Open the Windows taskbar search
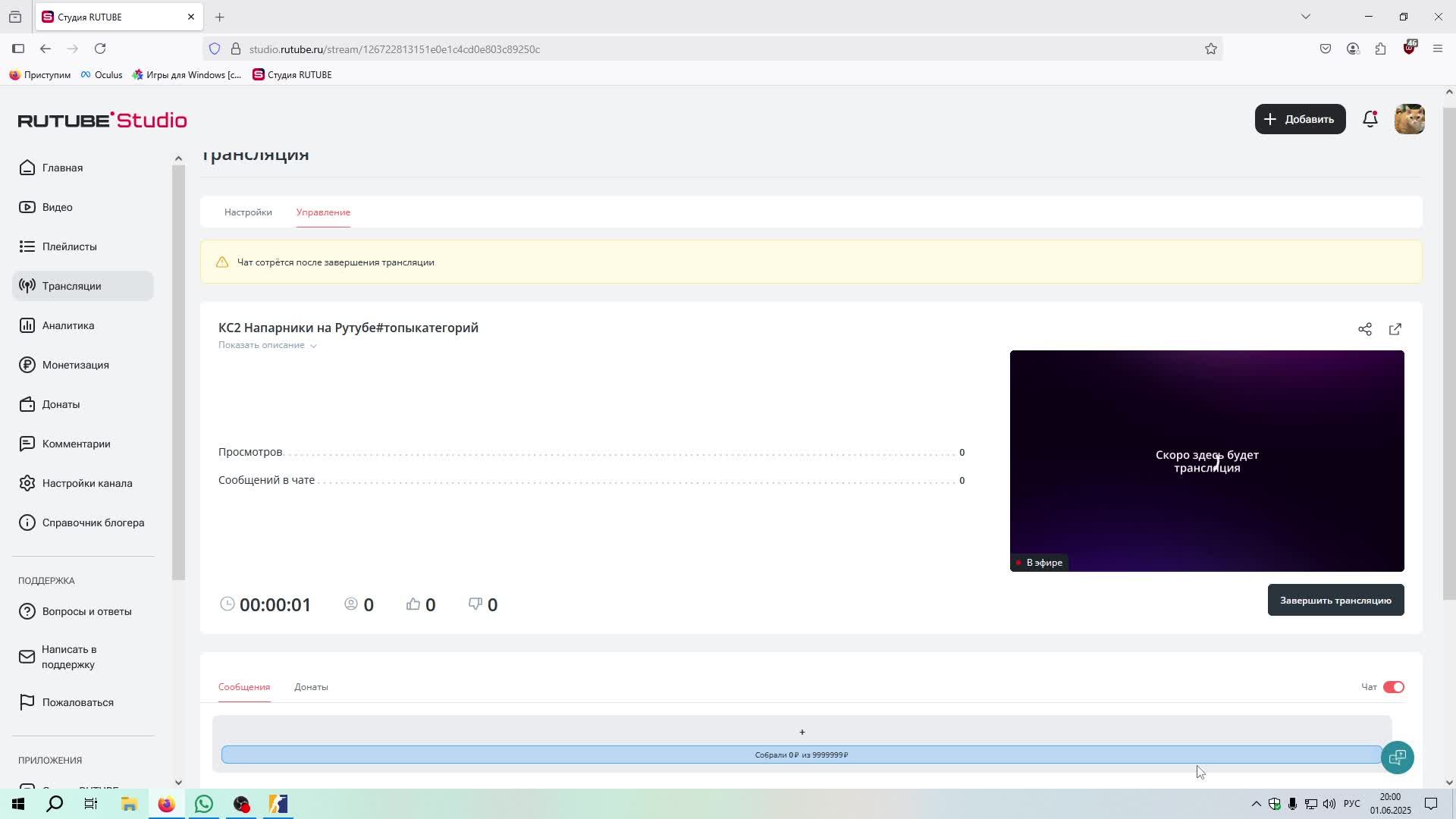 click(x=55, y=804)
